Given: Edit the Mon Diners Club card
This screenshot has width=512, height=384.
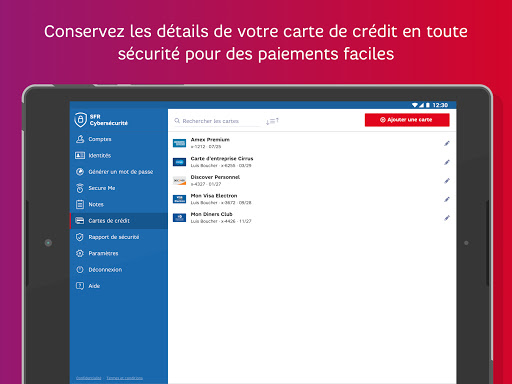Looking at the screenshot, I should point(447,218).
